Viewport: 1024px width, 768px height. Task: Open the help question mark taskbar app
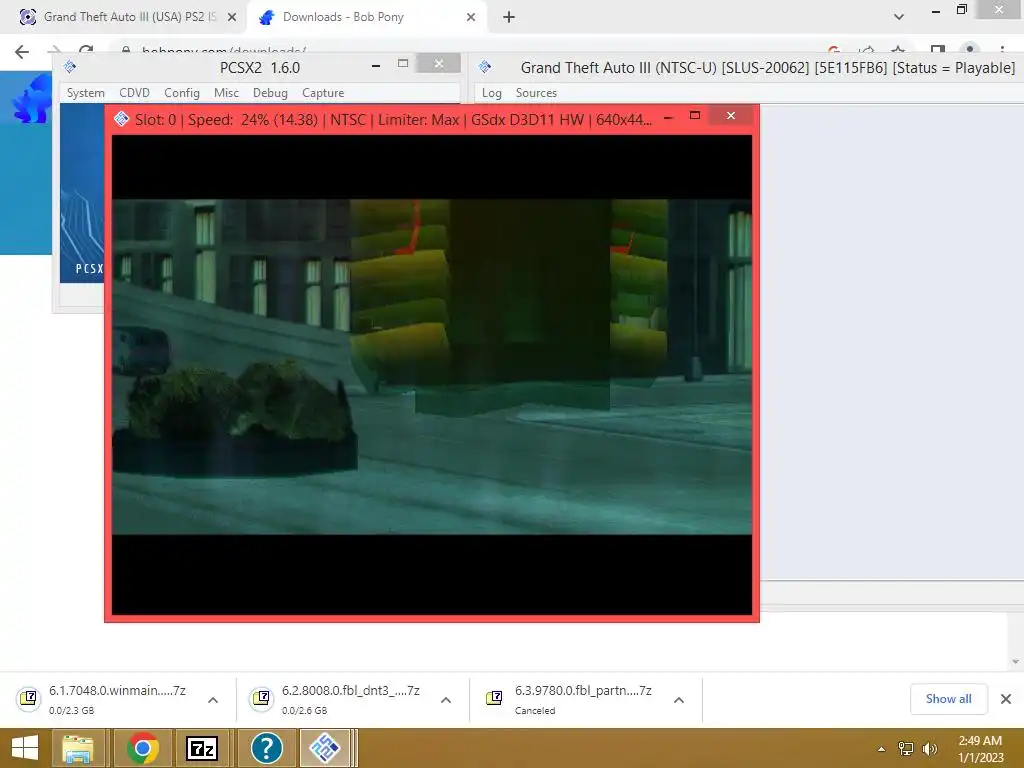tap(266, 748)
